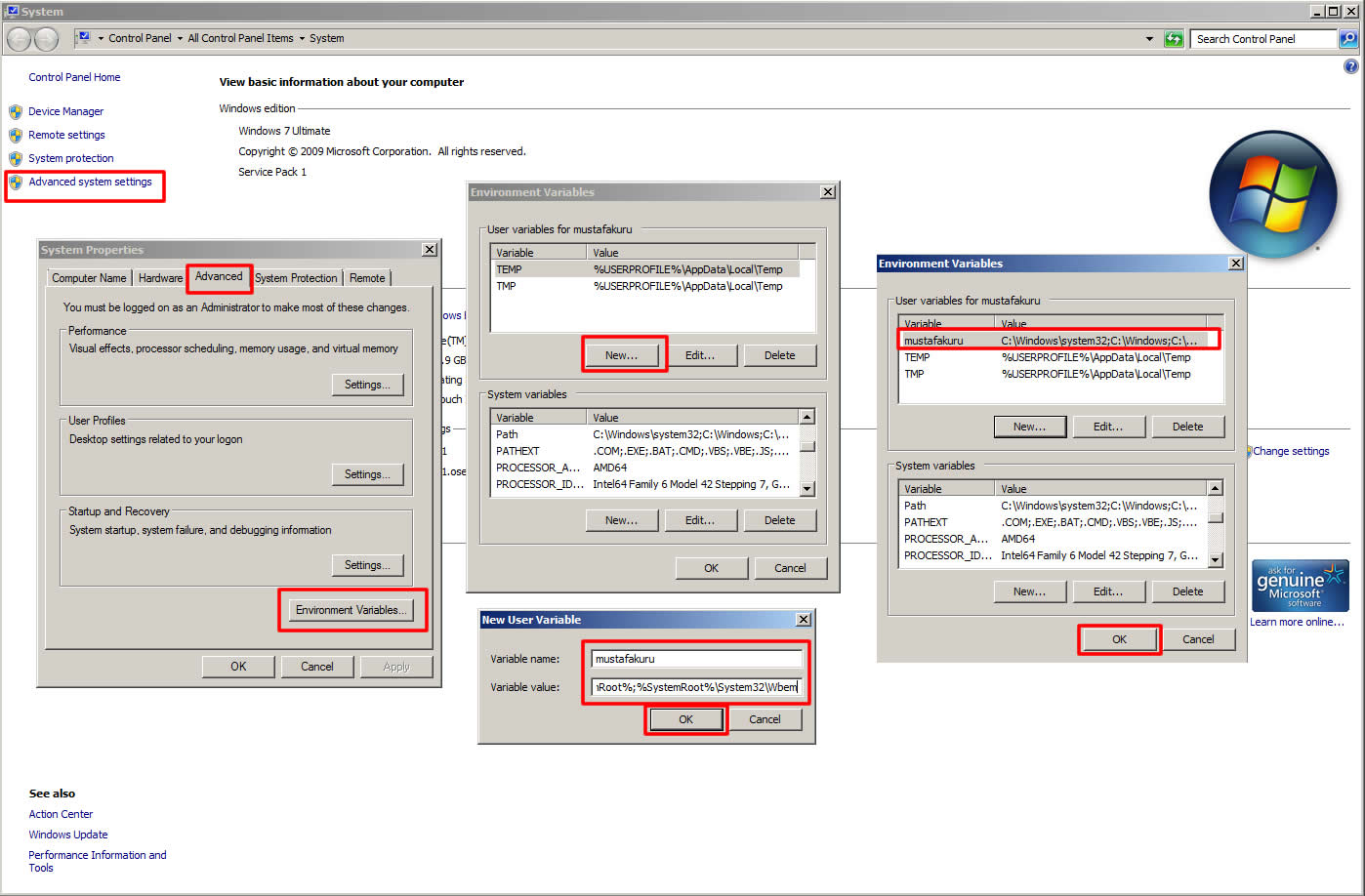Screen dimensions: 1365x896
Task: Click OK in System Properties dialog
Action: [x=238, y=667]
